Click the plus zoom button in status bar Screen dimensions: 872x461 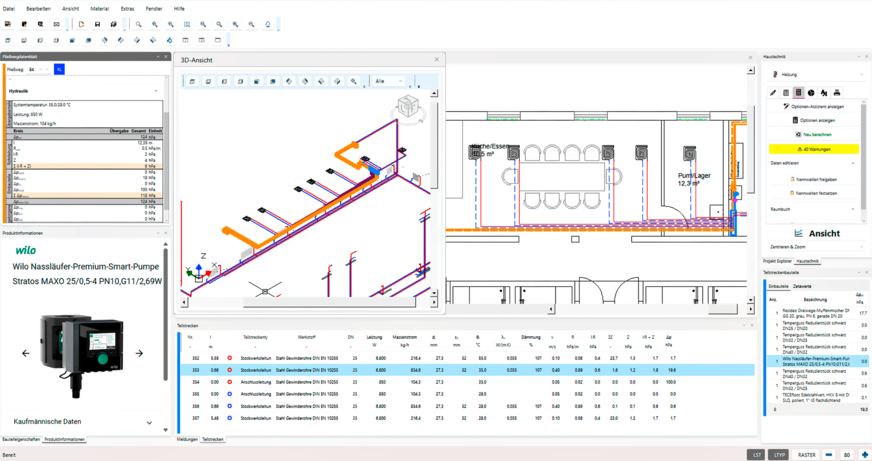(864, 455)
